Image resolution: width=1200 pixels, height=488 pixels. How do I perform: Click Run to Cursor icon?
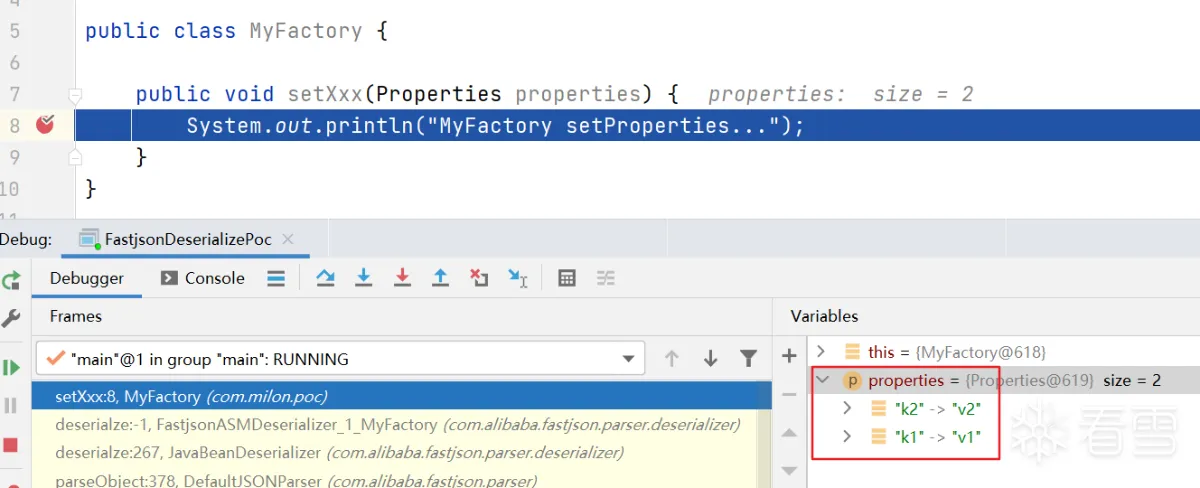(517, 278)
